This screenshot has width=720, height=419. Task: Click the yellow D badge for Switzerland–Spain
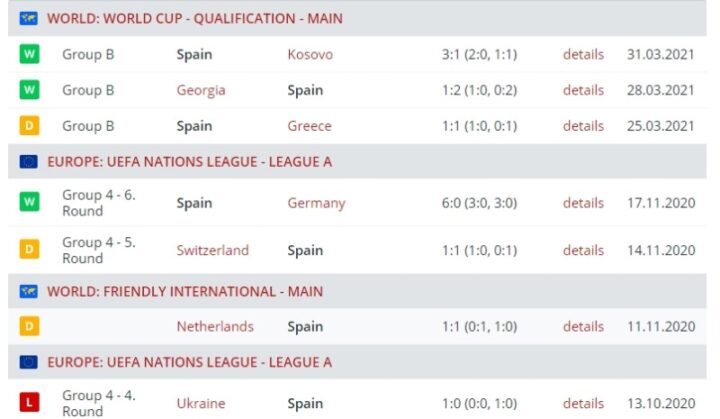tap(30, 250)
